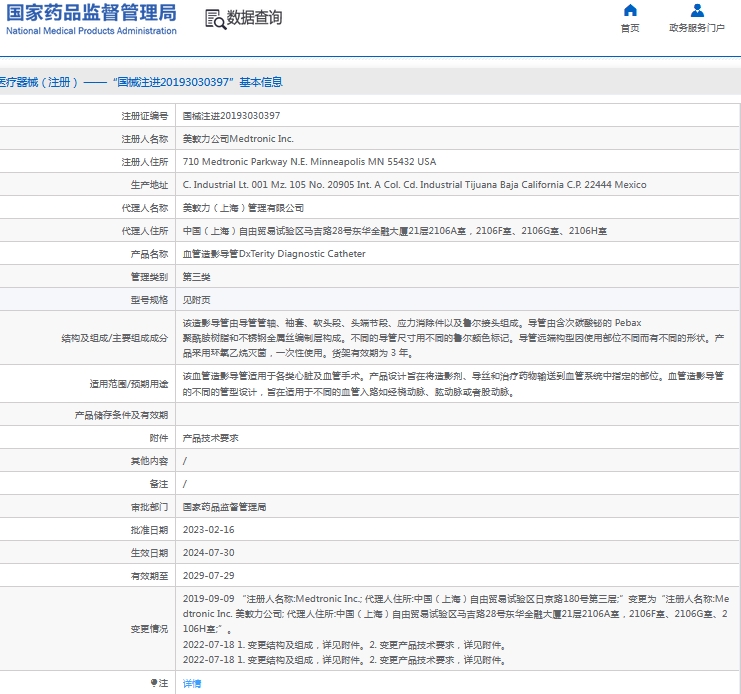Click the 适用范围/预期用途 label
This screenshot has height=694, width=741.
pyautogui.click(x=129, y=384)
